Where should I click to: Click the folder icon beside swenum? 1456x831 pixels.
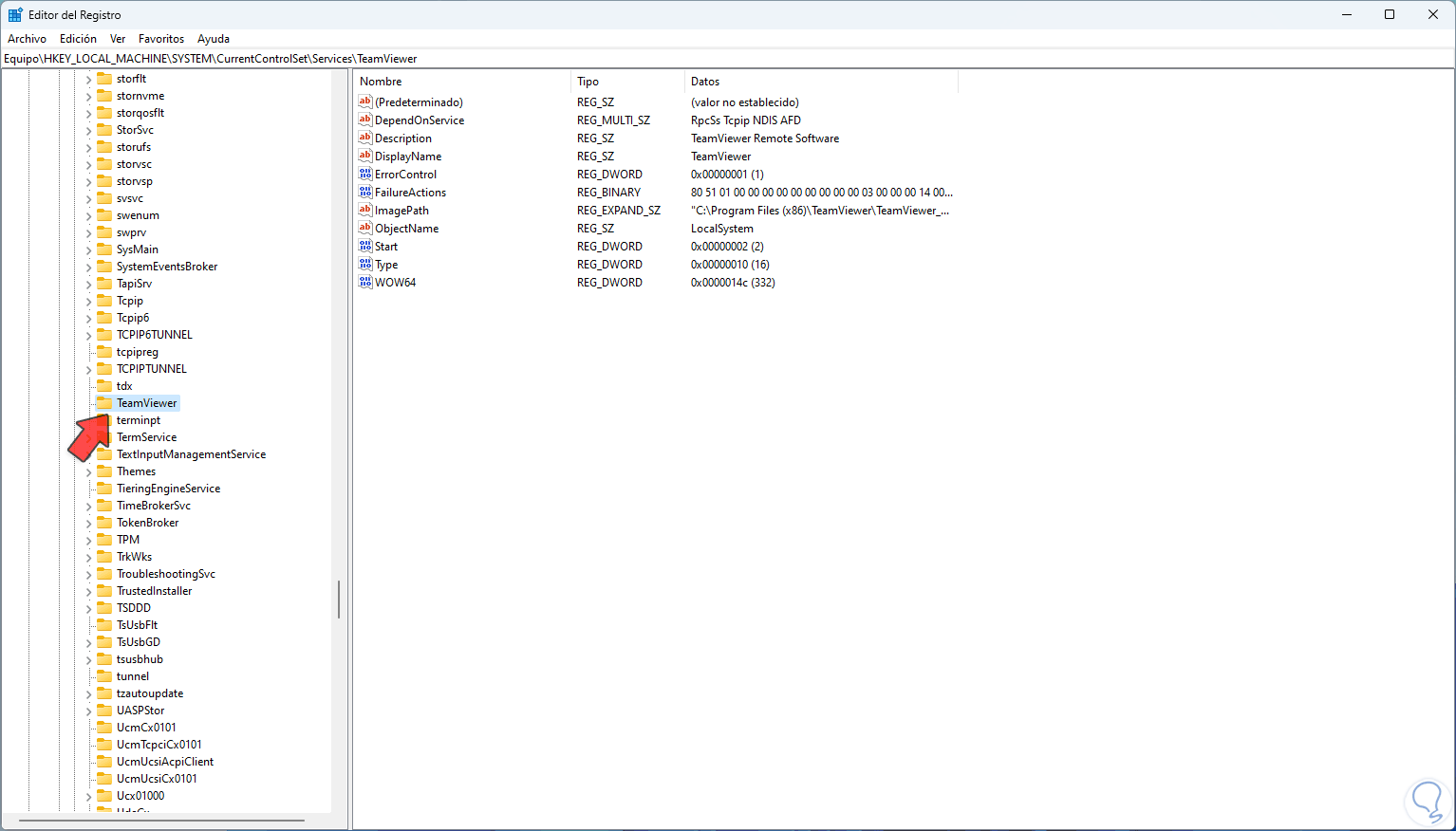point(104,215)
